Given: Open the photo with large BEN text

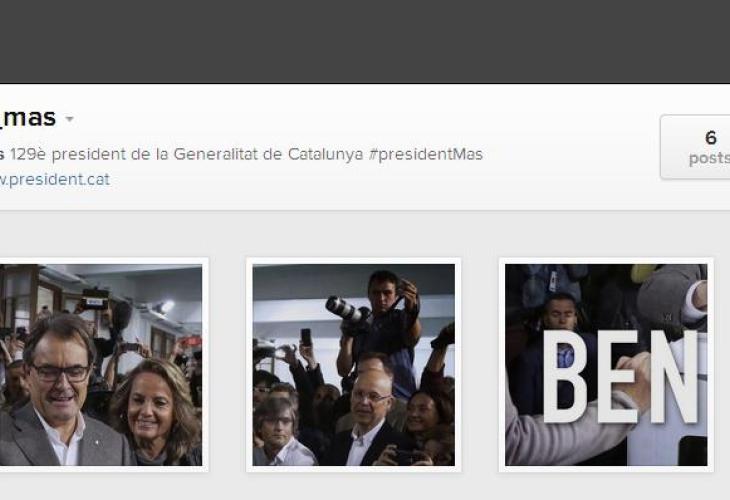Looking at the screenshot, I should tap(606, 365).
